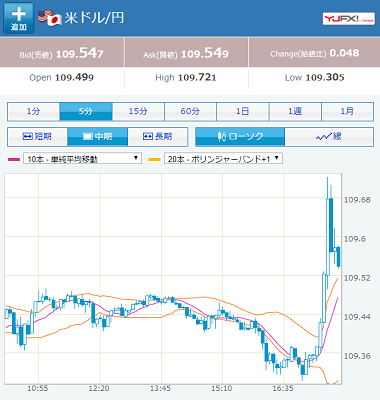Click the 15:10 time axis label
The width and height of the screenshot is (380, 400).
(x=222, y=388)
